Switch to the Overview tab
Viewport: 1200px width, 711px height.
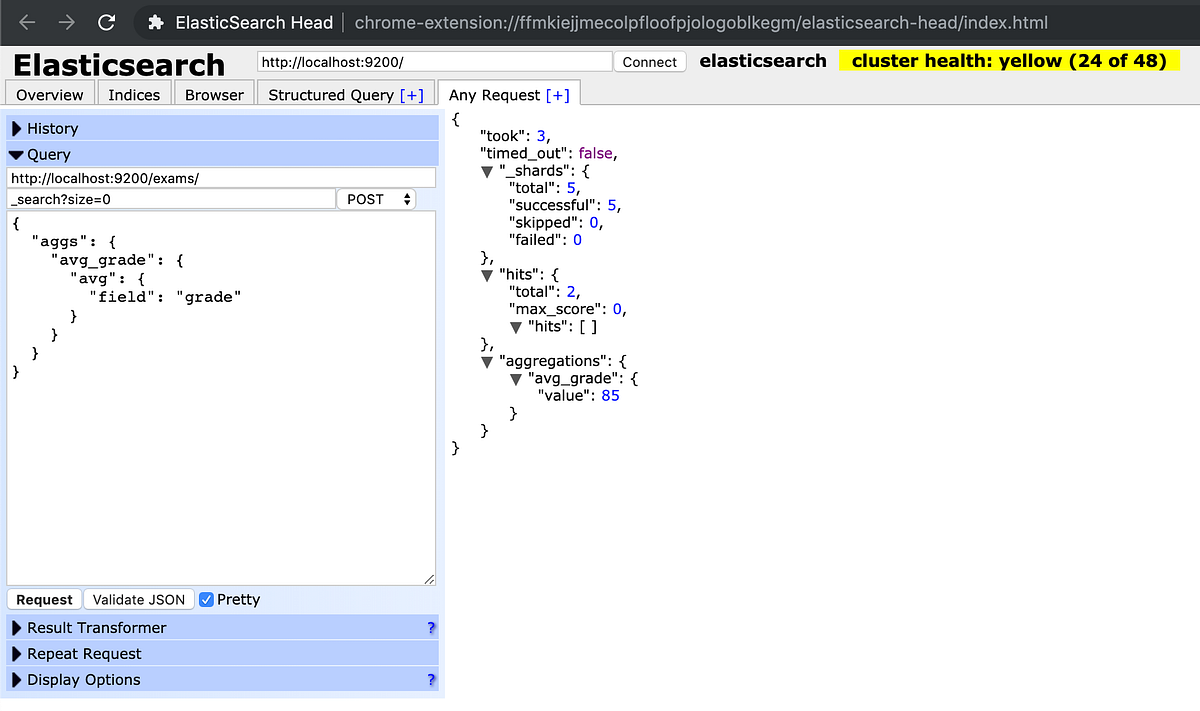[49, 93]
